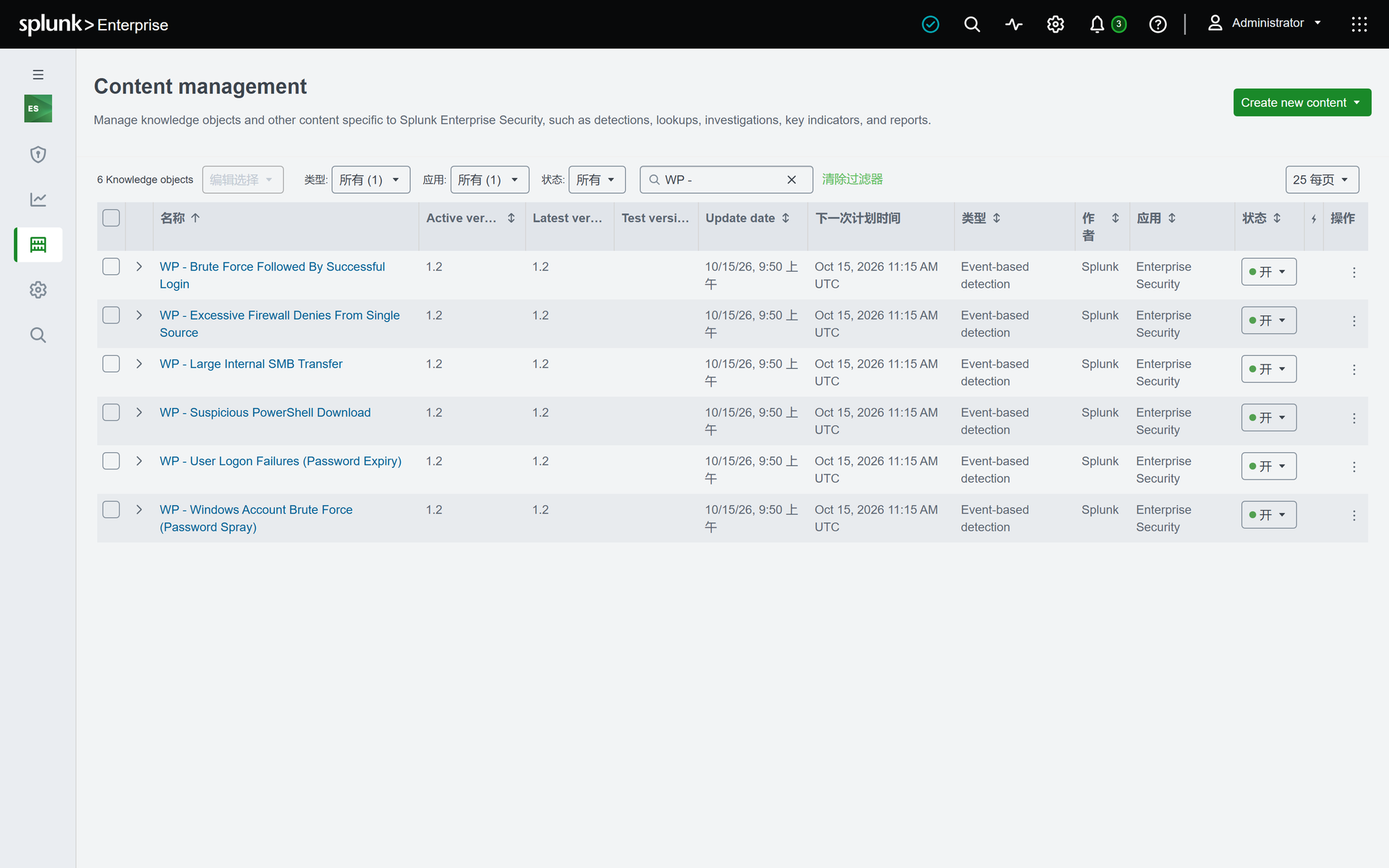Open the help question mark icon
The image size is (1389, 868).
(1157, 25)
